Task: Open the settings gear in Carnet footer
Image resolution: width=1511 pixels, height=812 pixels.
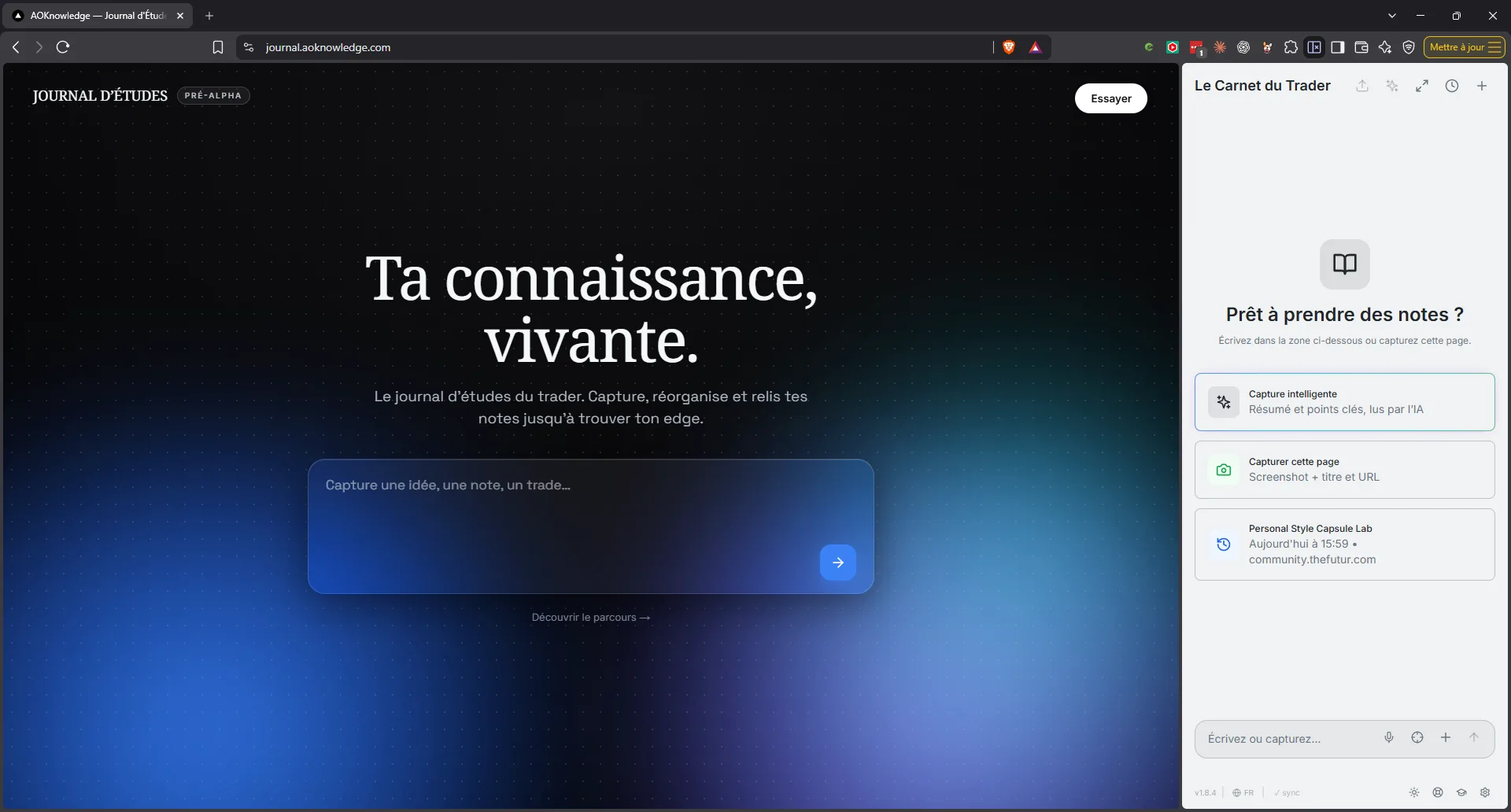Action: pyautogui.click(x=1485, y=792)
